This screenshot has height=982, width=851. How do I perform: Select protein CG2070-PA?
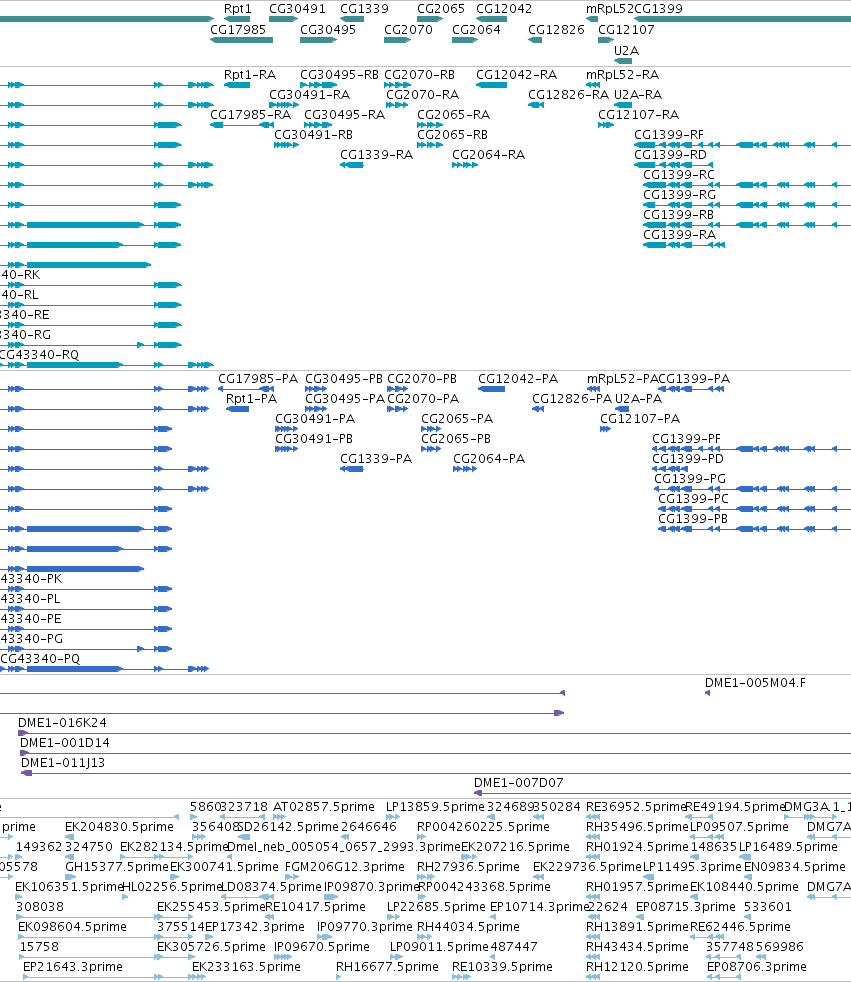pyautogui.click(x=423, y=399)
